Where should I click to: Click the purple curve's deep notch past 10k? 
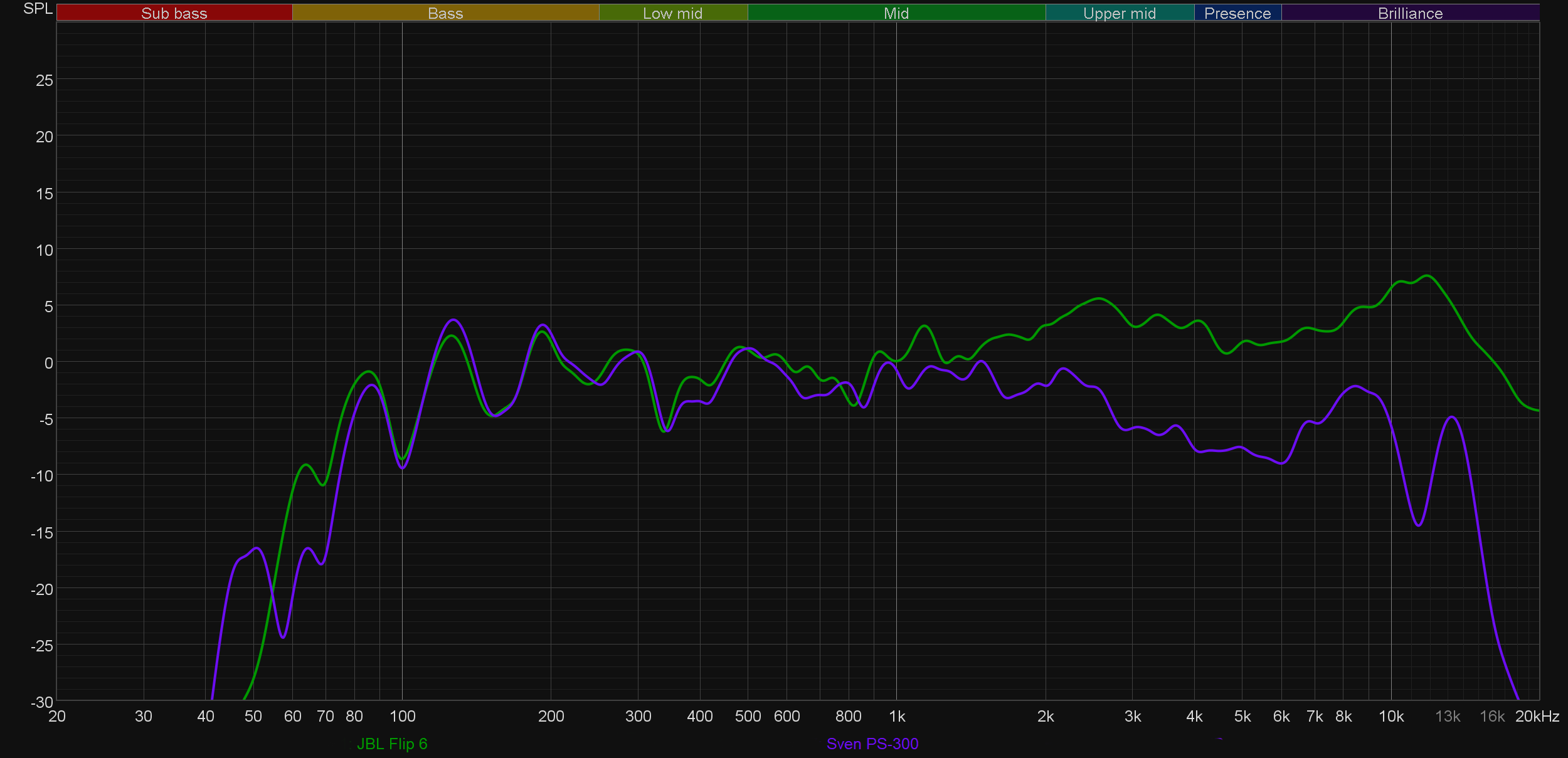tap(1419, 525)
